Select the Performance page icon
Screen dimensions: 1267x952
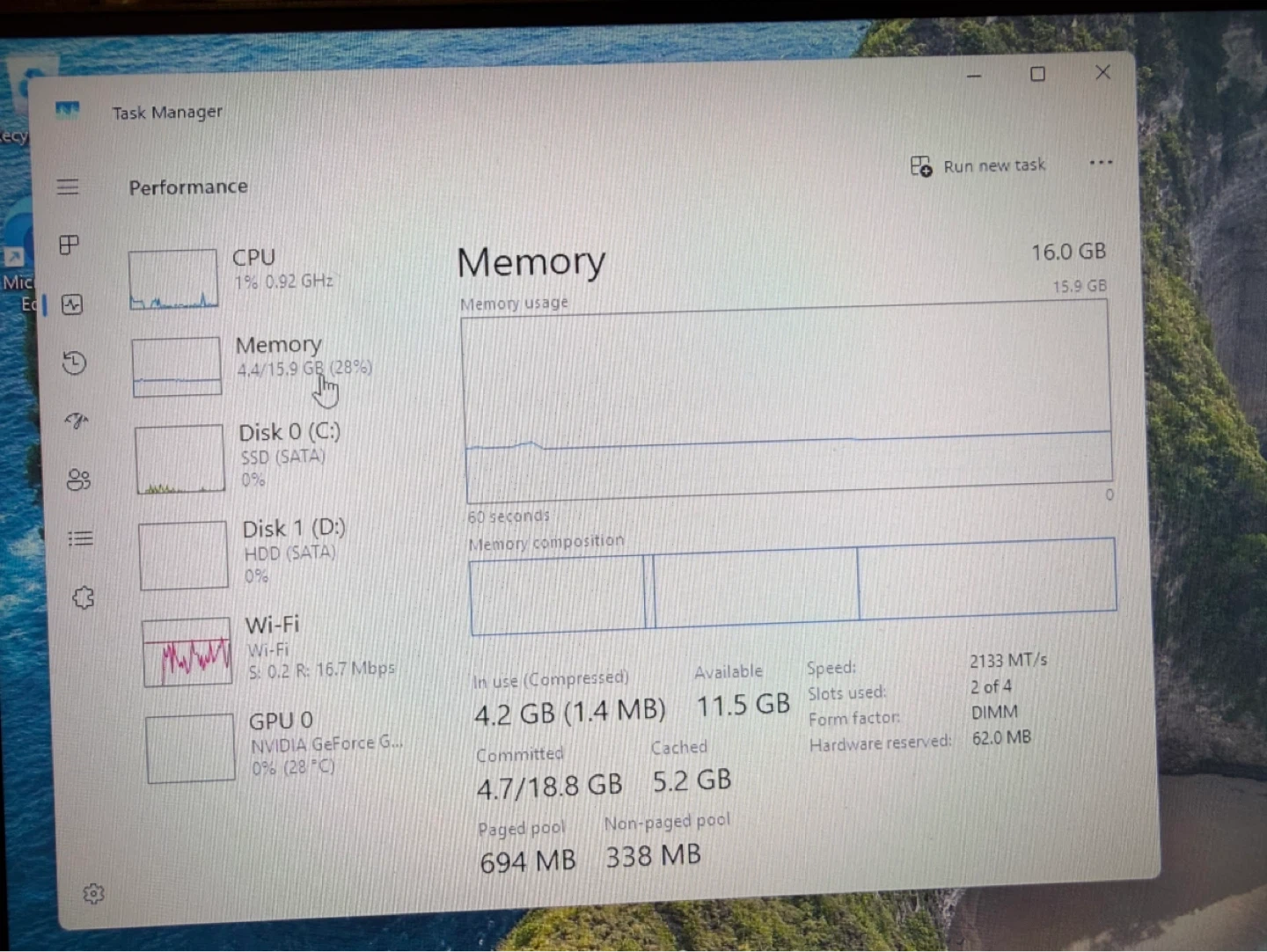pyautogui.click(x=72, y=304)
